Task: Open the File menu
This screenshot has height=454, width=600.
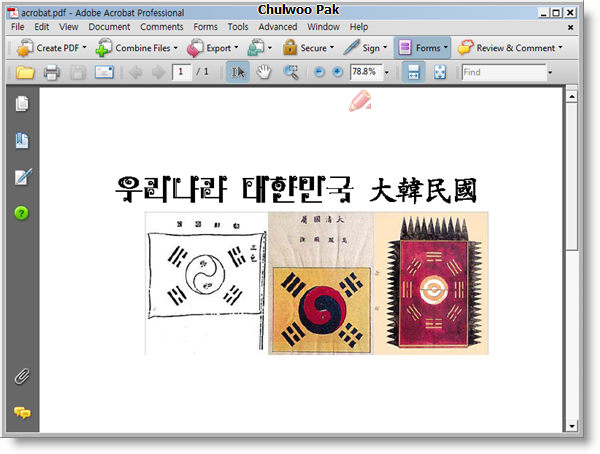Action: pyautogui.click(x=18, y=27)
